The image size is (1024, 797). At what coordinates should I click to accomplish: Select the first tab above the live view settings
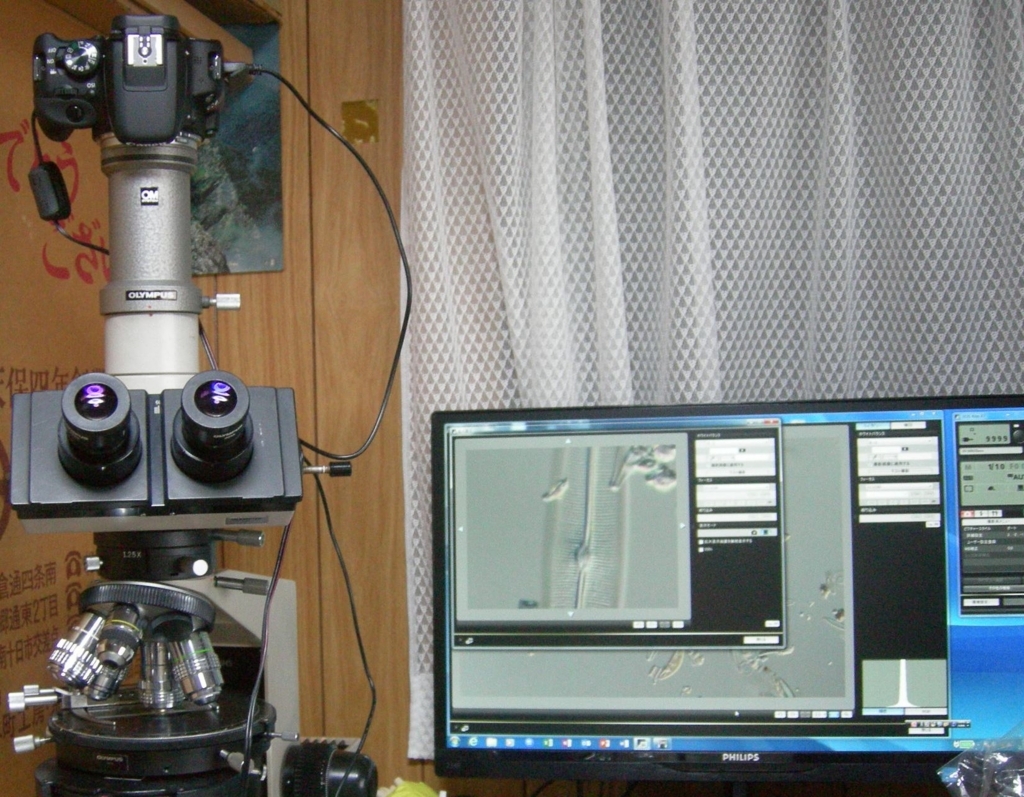(x=873, y=426)
